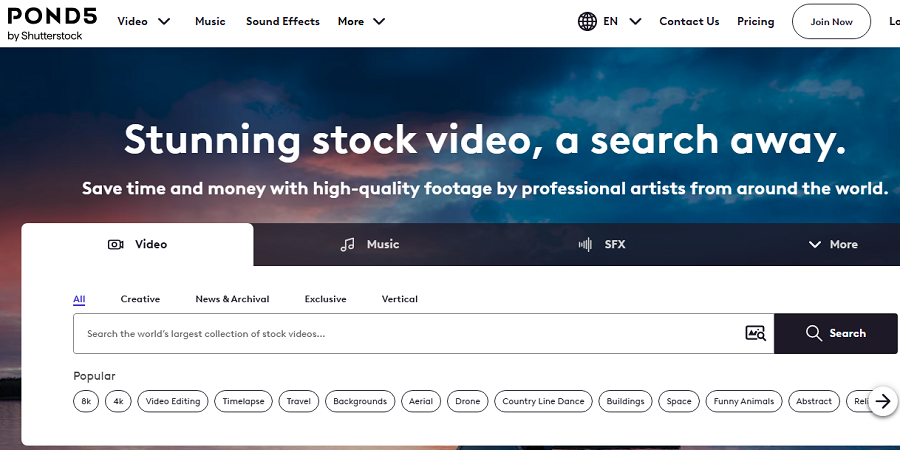
Task: Select the Country Line Dance tag
Action: [543, 401]
